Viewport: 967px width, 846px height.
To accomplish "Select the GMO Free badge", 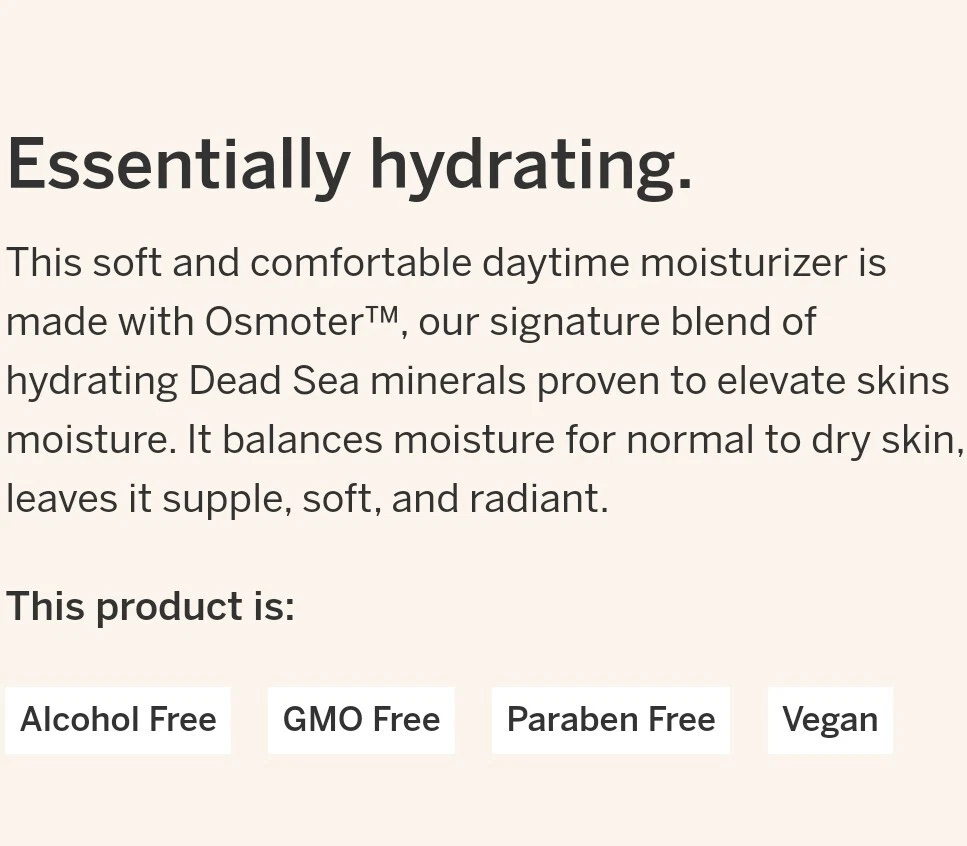I will tap(361, 720).
